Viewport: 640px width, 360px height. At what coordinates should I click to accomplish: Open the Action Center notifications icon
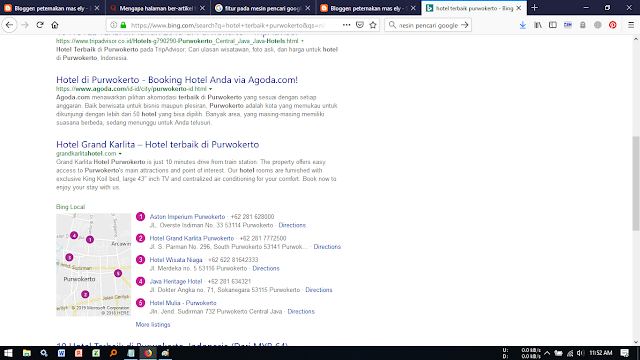point(624,353)
